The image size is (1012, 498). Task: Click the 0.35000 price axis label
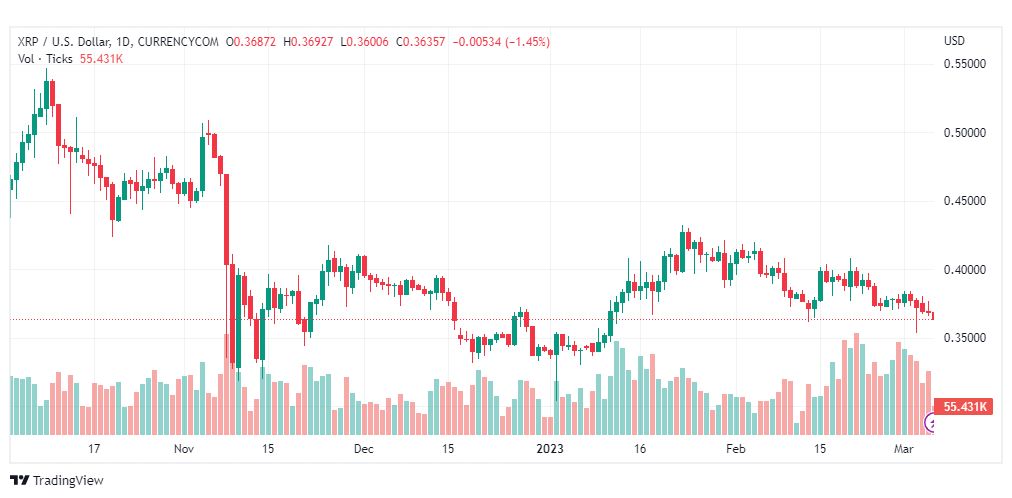tap(965, 339)
